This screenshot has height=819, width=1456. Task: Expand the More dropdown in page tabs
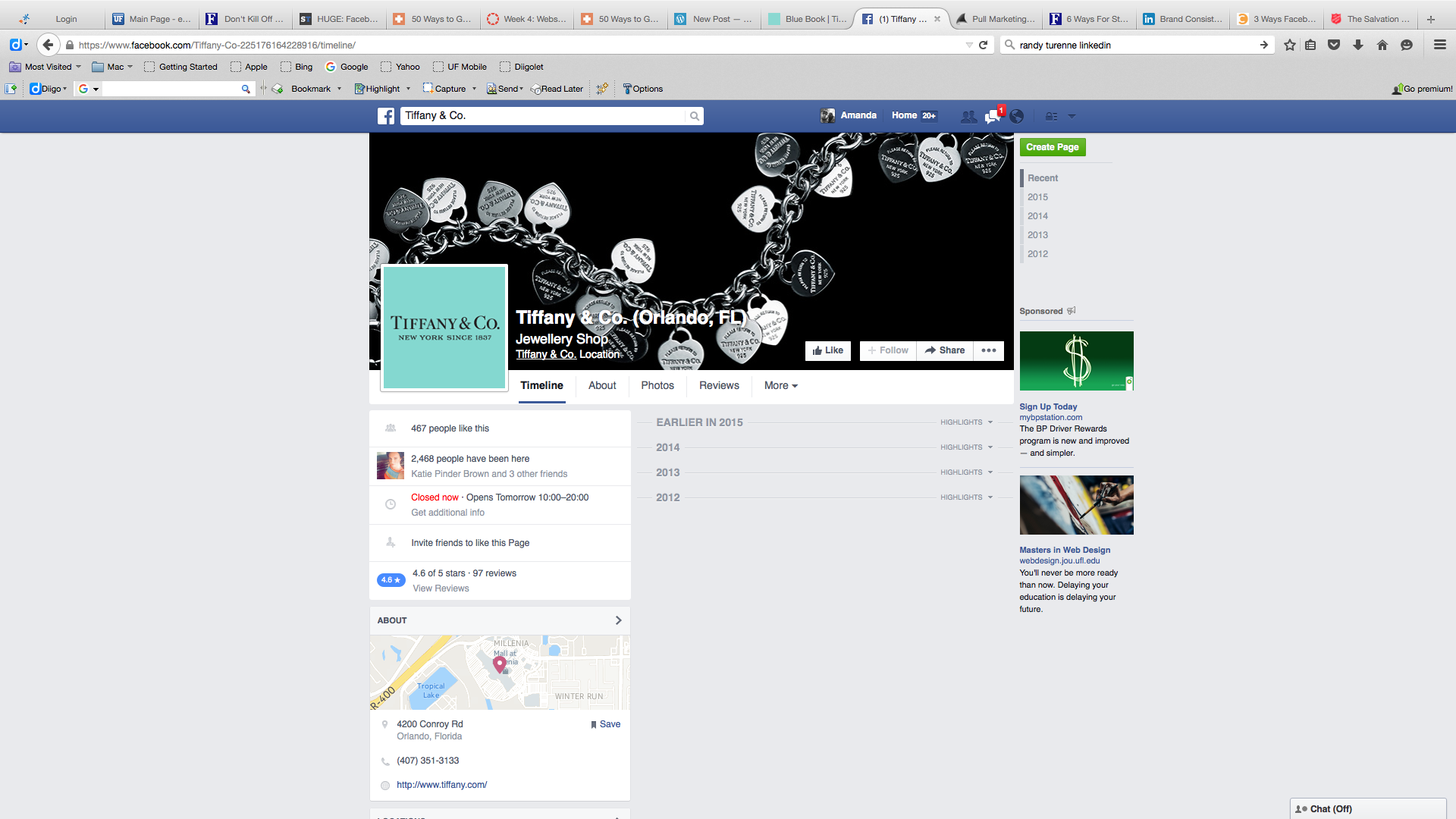780,385
